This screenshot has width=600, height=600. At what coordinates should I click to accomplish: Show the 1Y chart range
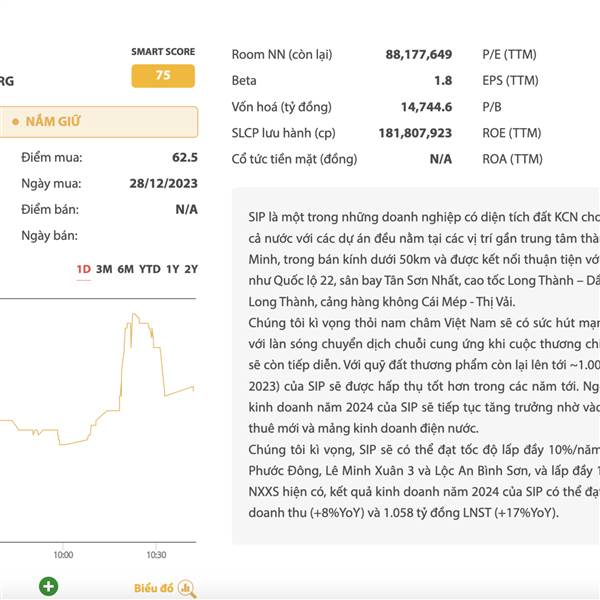(172, 269)
